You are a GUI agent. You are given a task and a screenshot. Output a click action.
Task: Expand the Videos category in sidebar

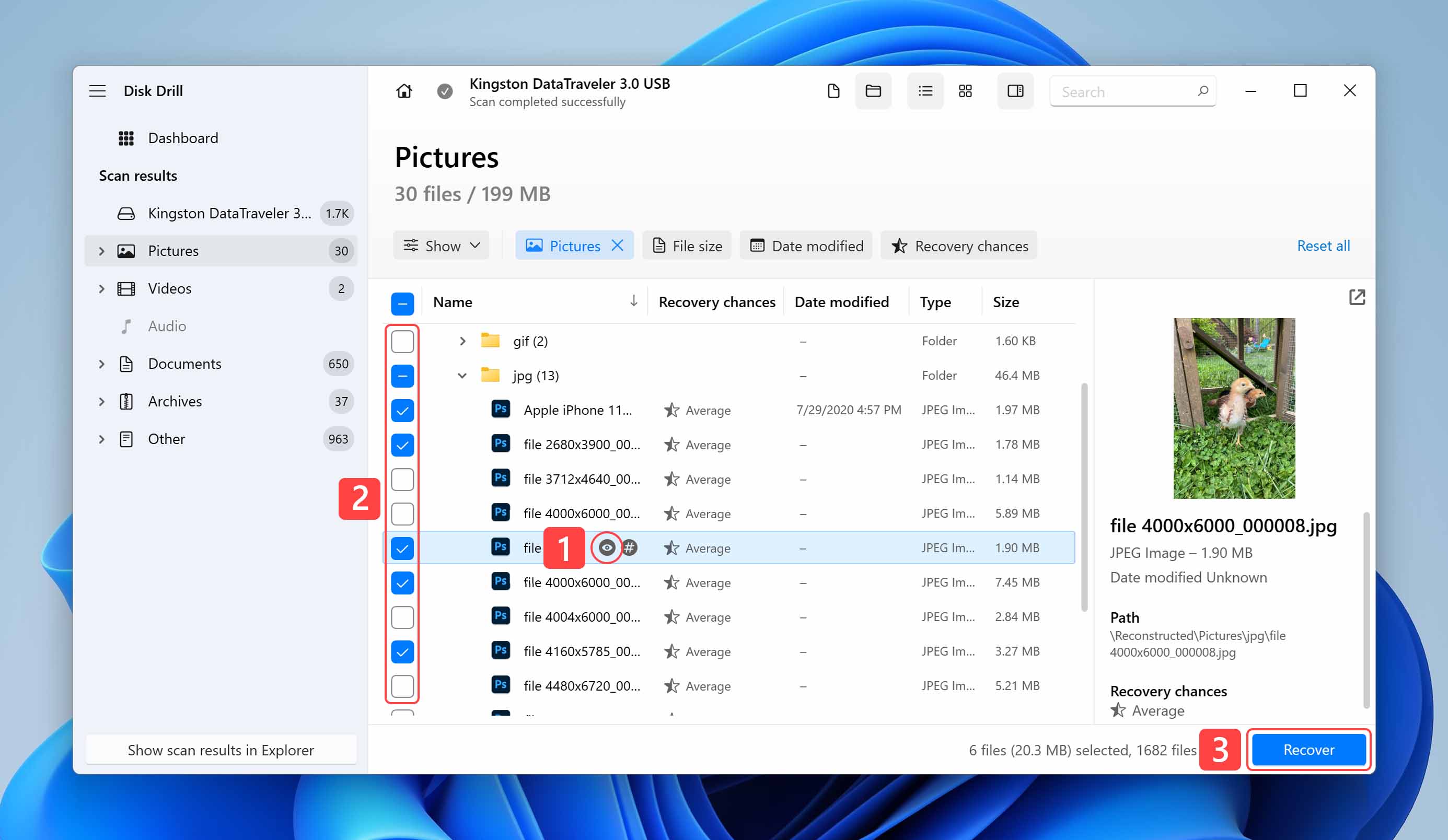click(x=100, y=288)
